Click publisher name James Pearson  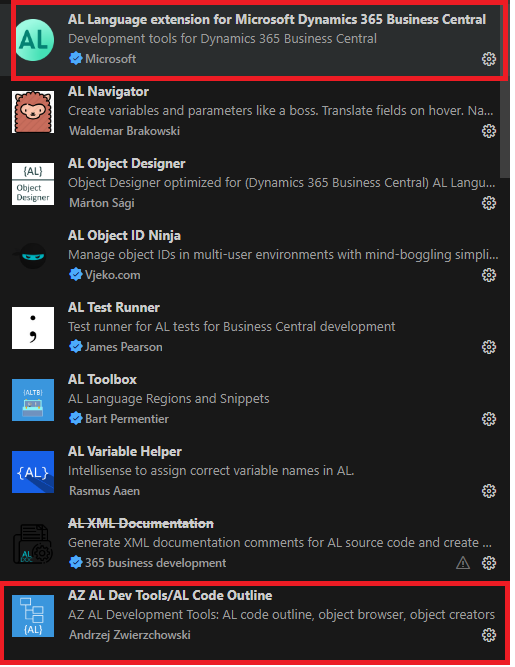pos(124,347)
